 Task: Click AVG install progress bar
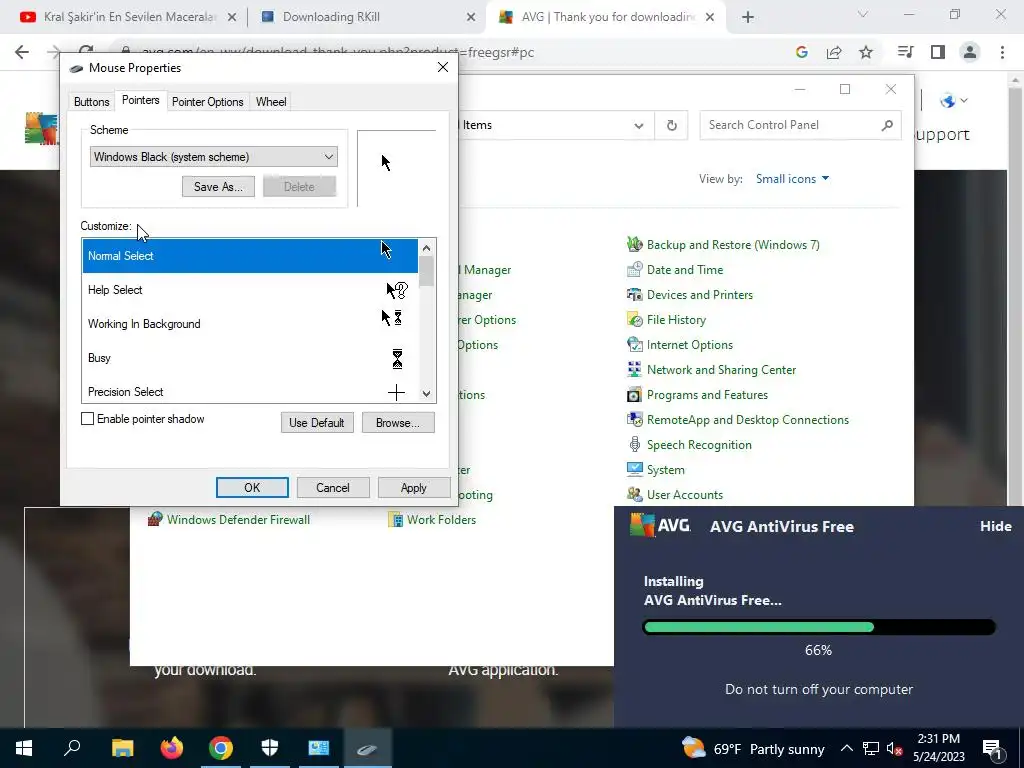coord(819,628)
